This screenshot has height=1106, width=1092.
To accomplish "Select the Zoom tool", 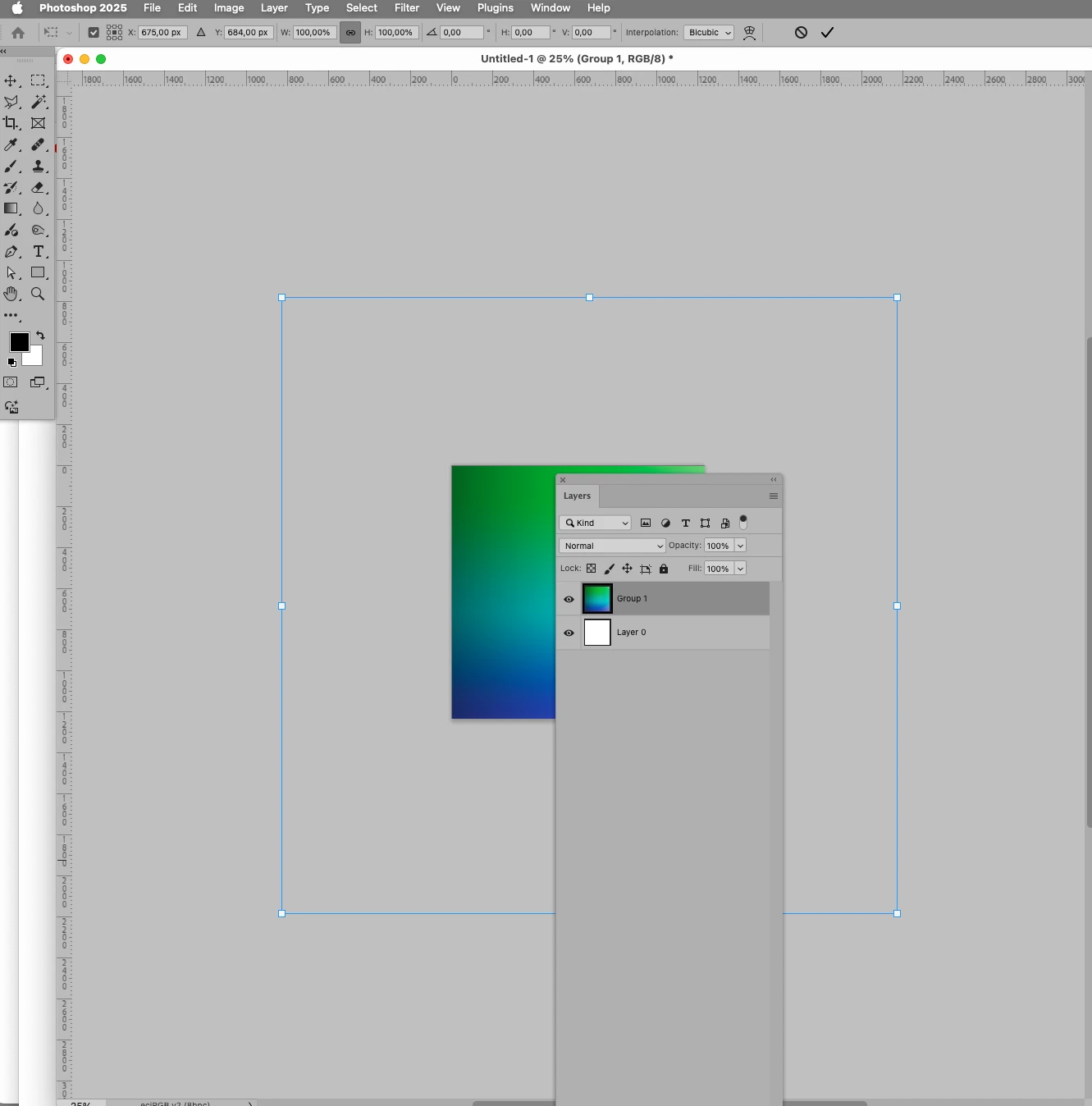I will pos(38,294).
